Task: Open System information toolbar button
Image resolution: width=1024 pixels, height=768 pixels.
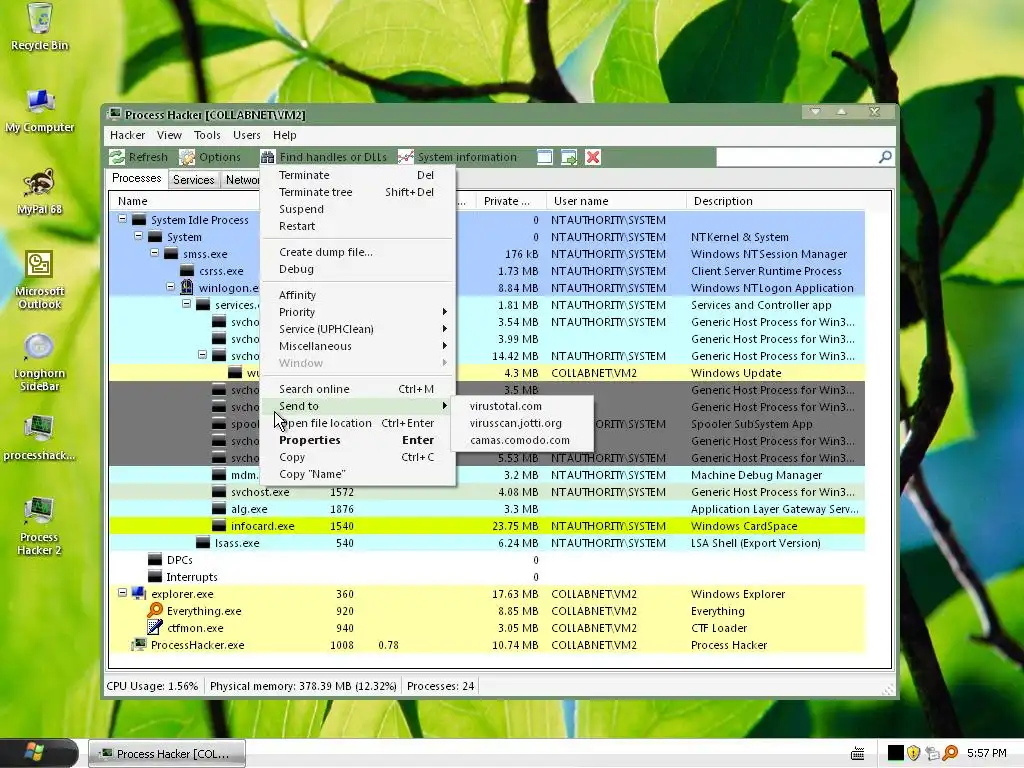Action: (x=458, y=157)
